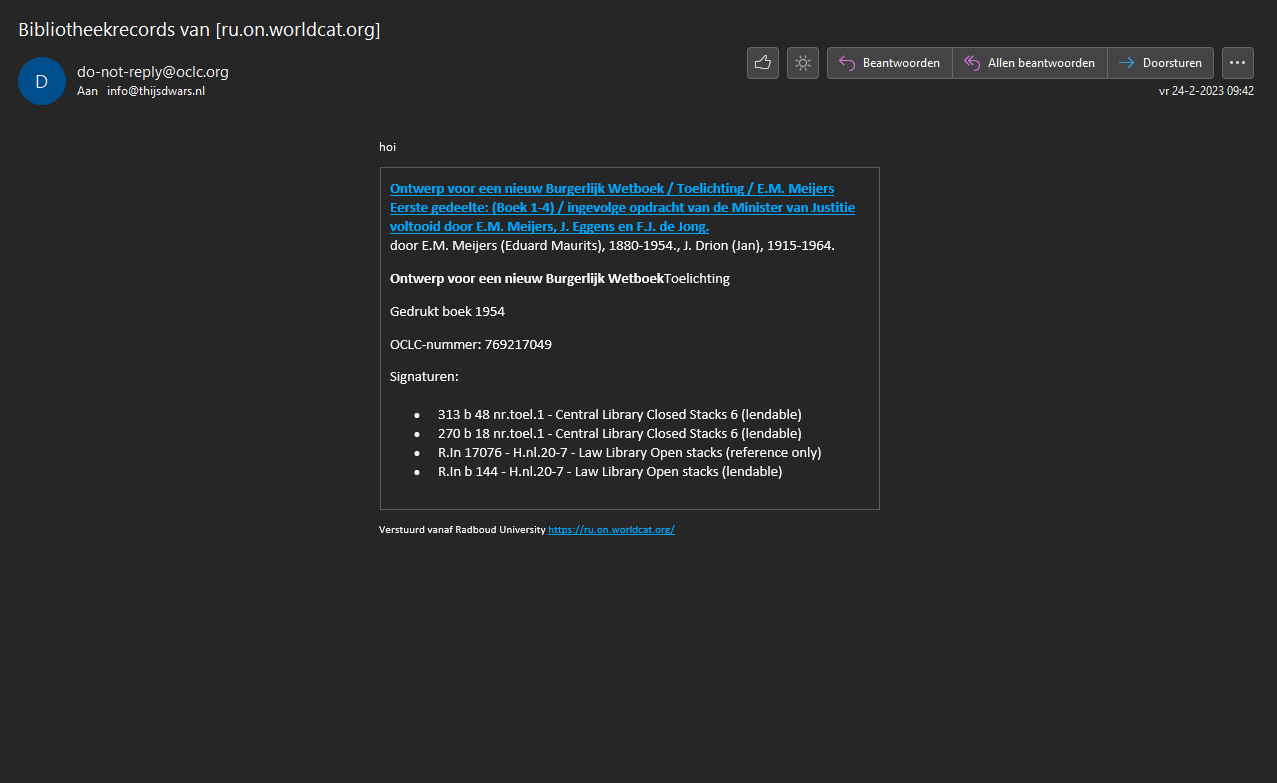Open the three-dots more actions menu

pyautogui.click(x=1237, y=63)
